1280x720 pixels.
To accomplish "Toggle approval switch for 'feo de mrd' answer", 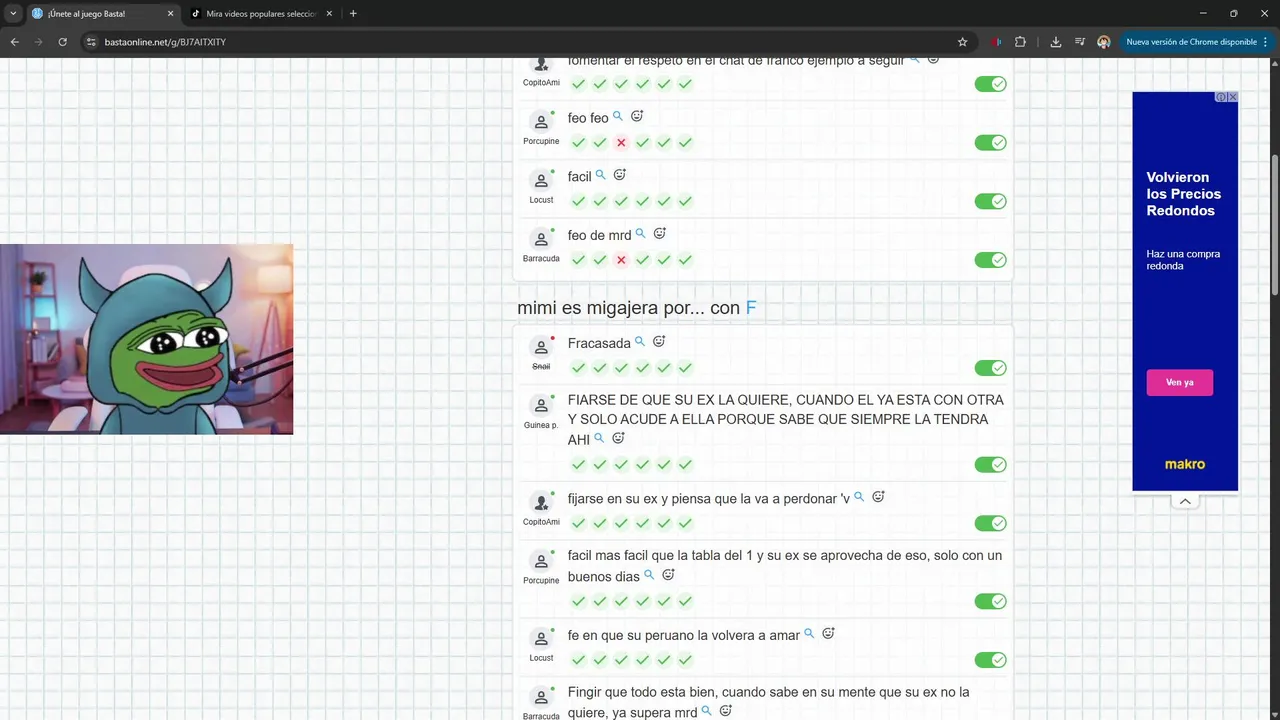I will (990, 260).
